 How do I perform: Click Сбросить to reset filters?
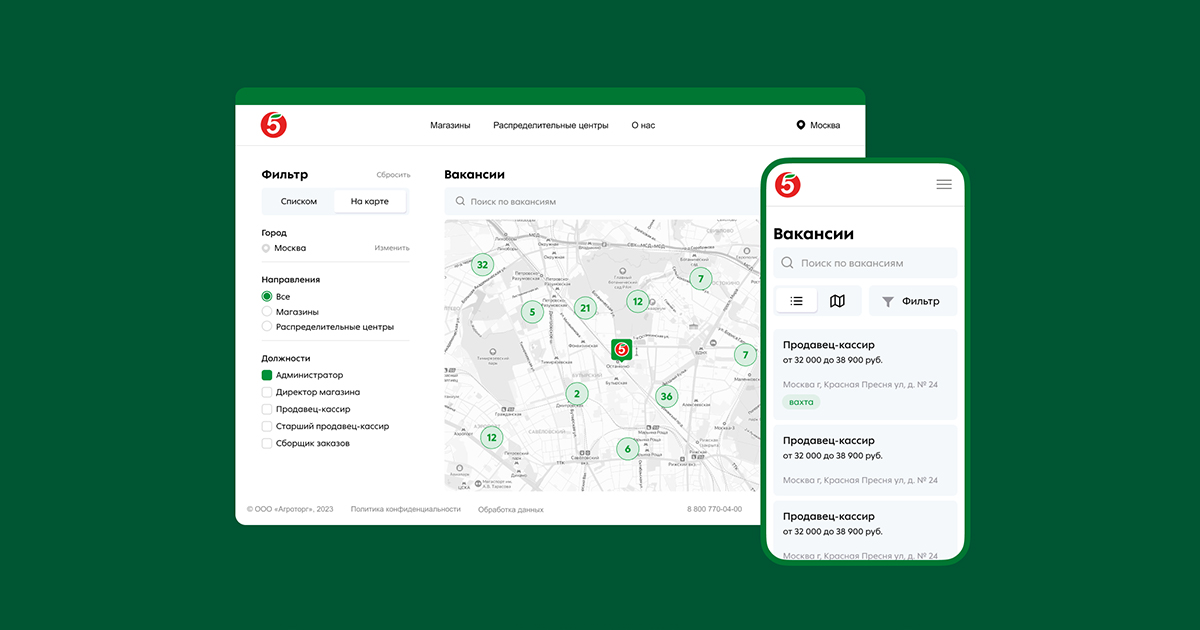393,175
